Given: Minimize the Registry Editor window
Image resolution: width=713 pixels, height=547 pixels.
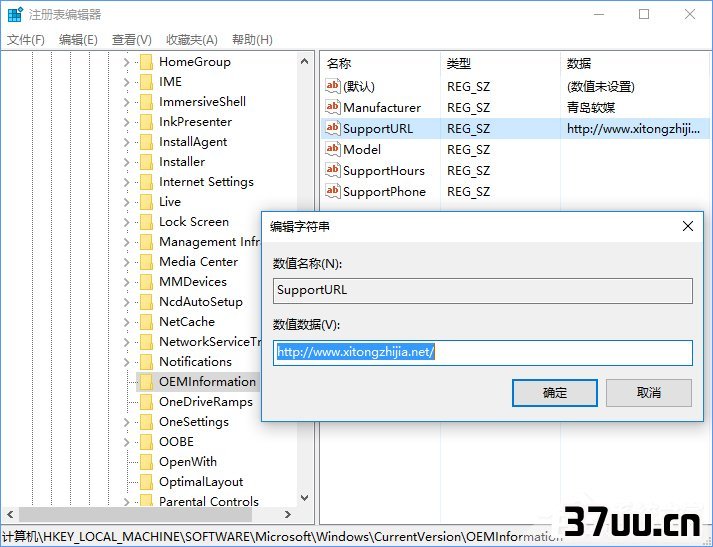Looking at the screenshot, I should (599, 15).
